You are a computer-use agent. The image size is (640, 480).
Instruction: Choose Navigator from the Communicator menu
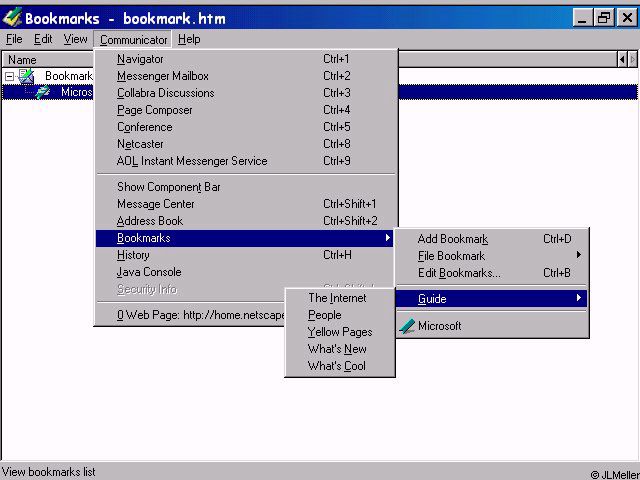[x=246, y=59]
